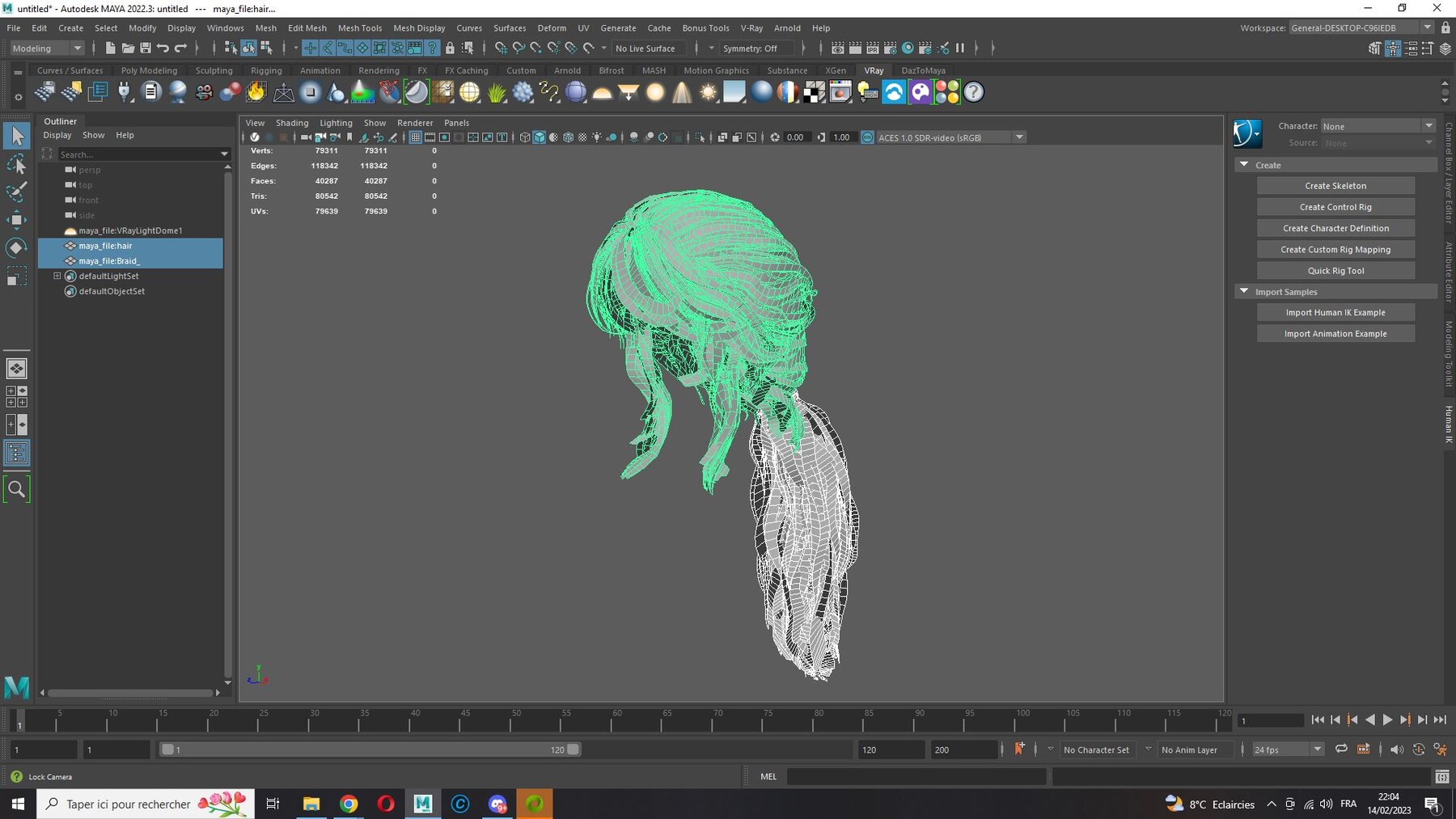Click the V-Ray help question mark shelf icon
The image size is (1456, 819).
(974, 92)
